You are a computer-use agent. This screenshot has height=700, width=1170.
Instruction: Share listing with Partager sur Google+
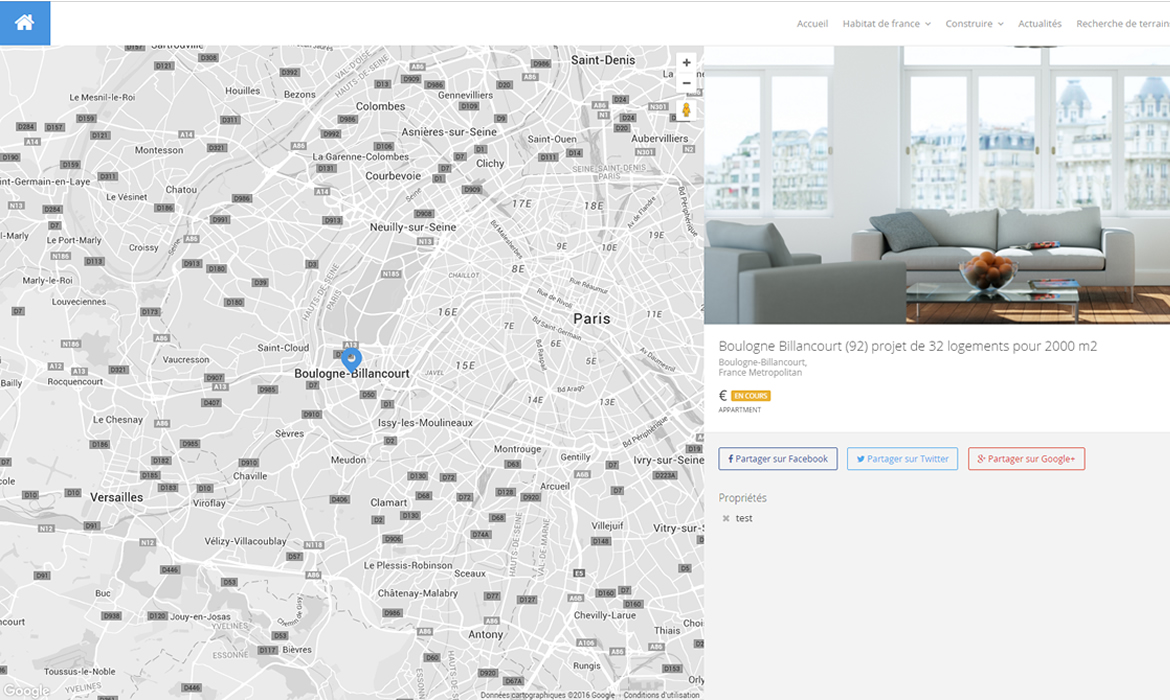(1026, 459)
